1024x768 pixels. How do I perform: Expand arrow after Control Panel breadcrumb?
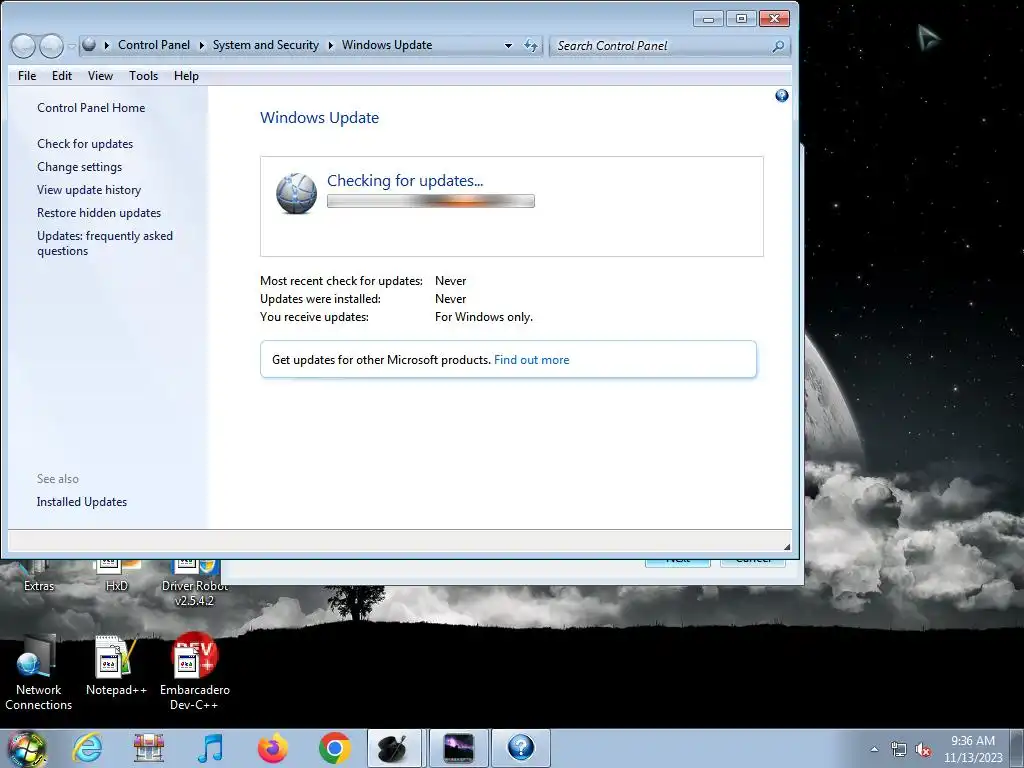201,45
